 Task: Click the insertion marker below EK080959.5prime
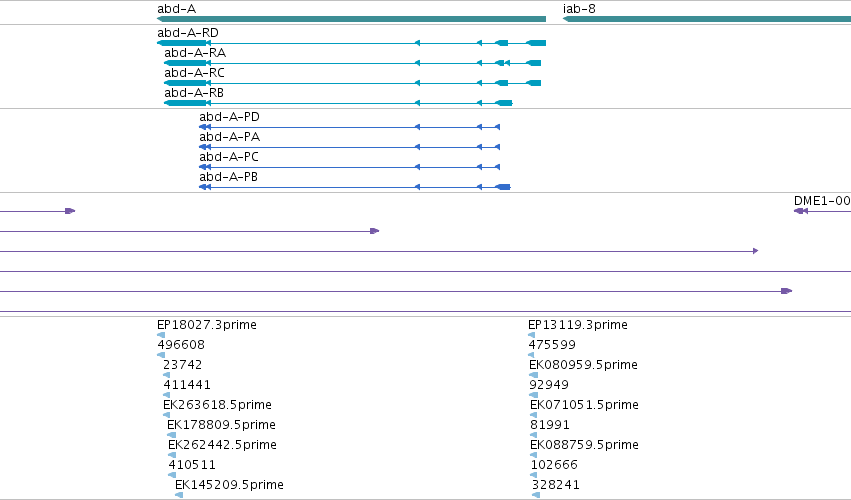coord(534,375)
